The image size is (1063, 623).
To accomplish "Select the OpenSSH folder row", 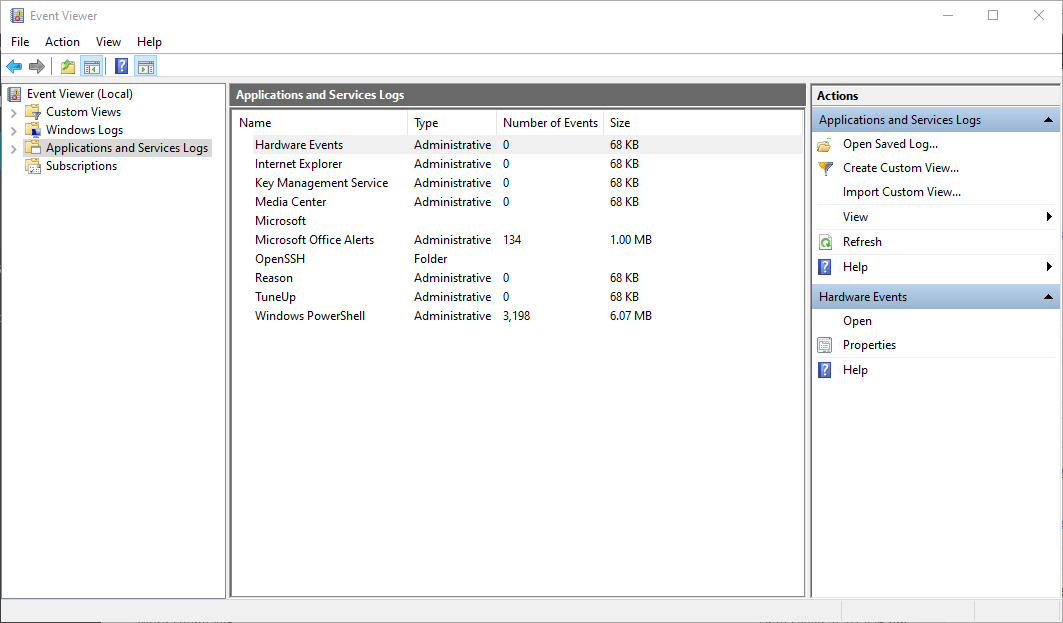I will (x=518, y=259).
